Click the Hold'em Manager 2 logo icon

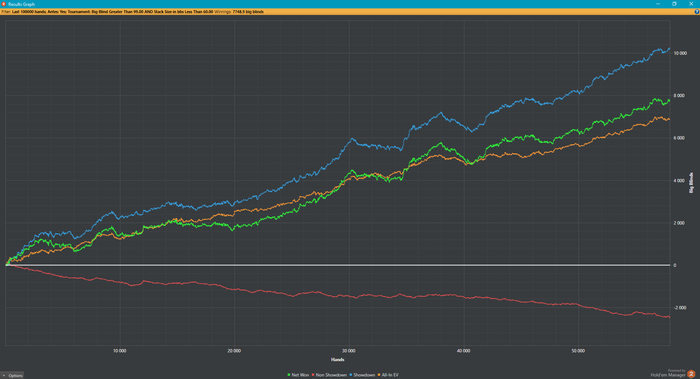(x=691, y=374)
